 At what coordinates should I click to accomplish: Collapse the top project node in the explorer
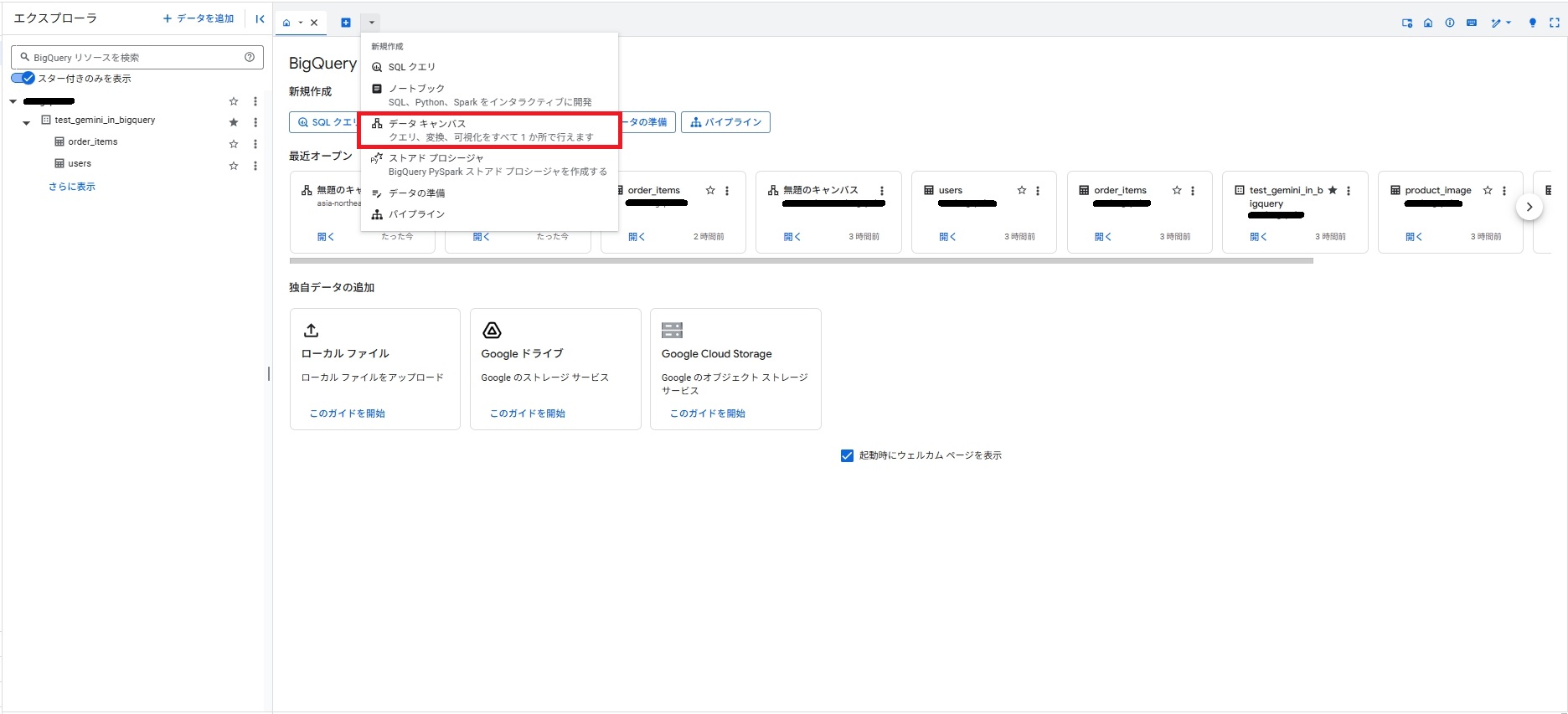(13, 101)
